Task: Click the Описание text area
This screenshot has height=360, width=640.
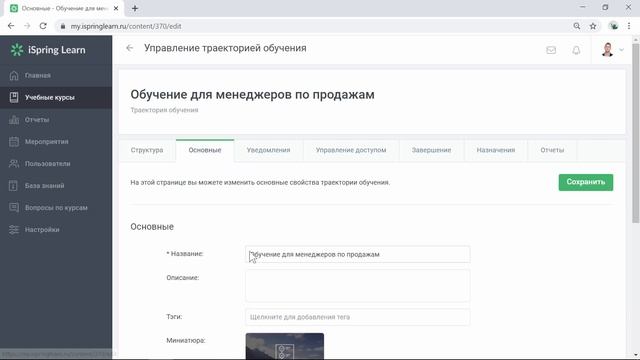Action: pyautogui.click(x=358, y=286)
